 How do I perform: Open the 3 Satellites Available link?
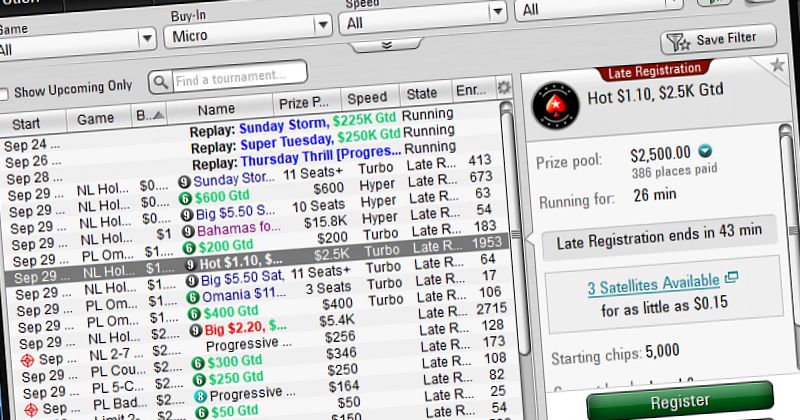click(653, 285)
